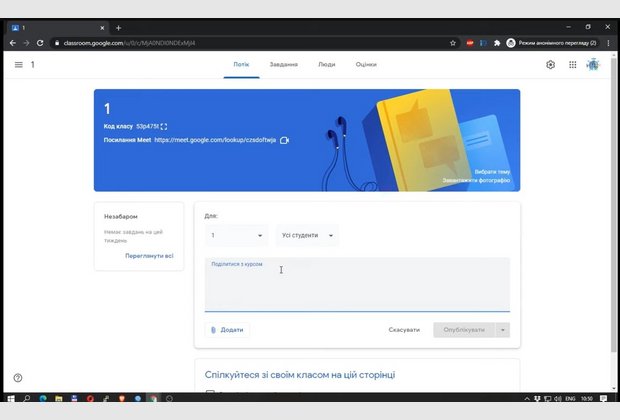
Task: Open File Explorer from taskbar
Action: (59, 398)
